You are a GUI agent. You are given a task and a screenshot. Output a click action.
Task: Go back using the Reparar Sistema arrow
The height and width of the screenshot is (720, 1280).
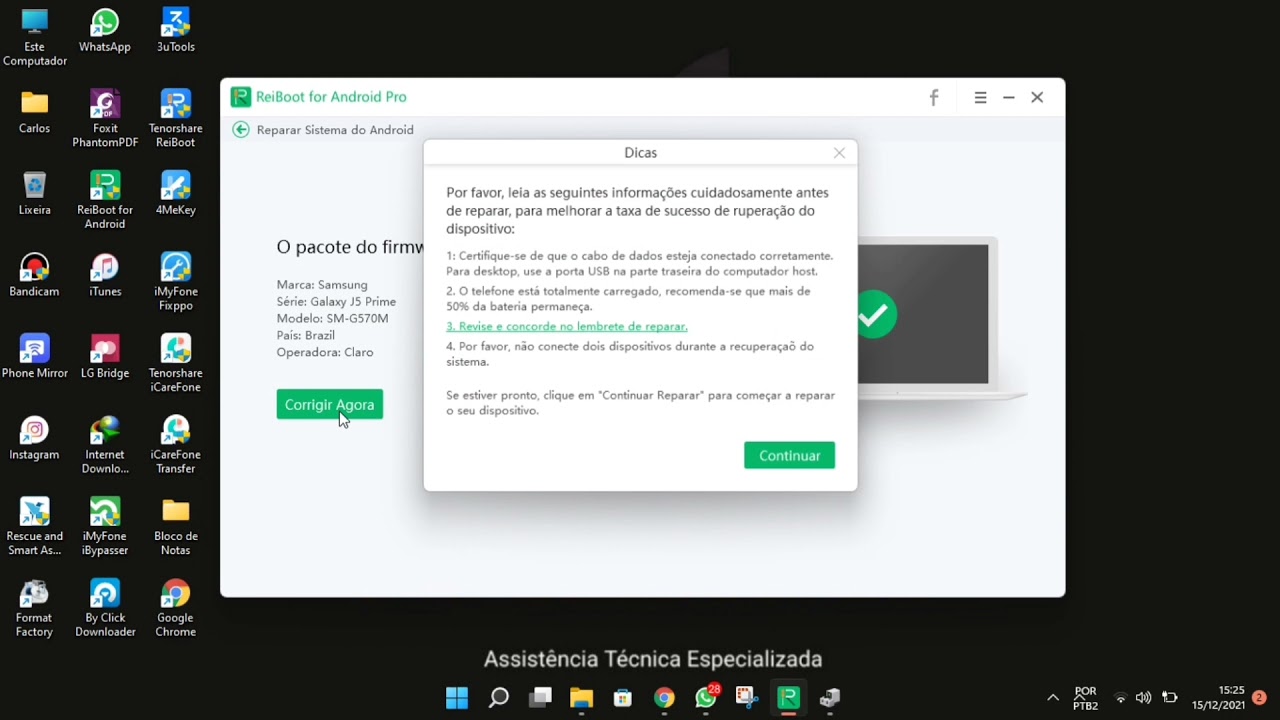click(241, 129)
